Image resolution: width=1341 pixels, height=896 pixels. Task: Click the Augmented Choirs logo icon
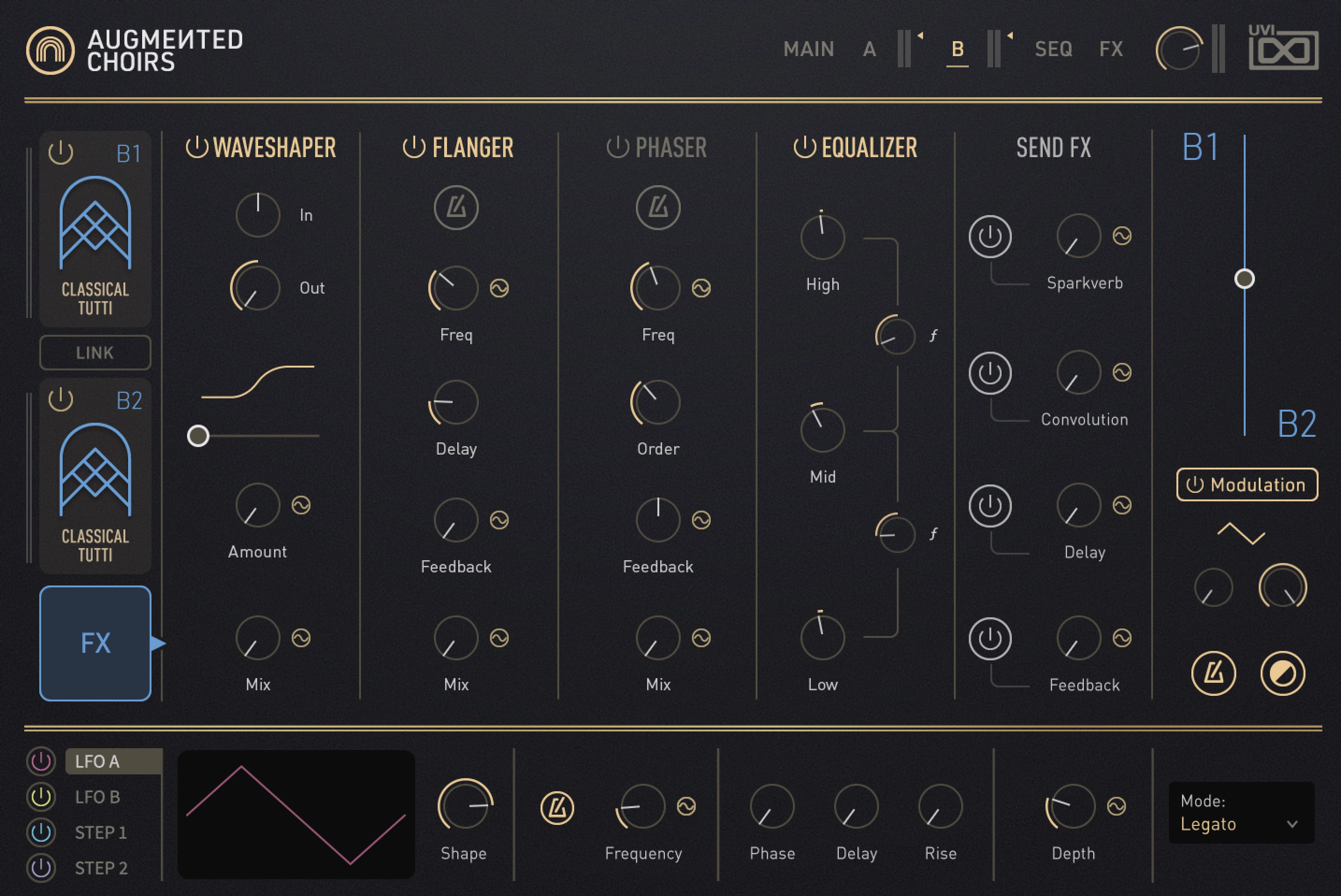click(x=50, y=51)
